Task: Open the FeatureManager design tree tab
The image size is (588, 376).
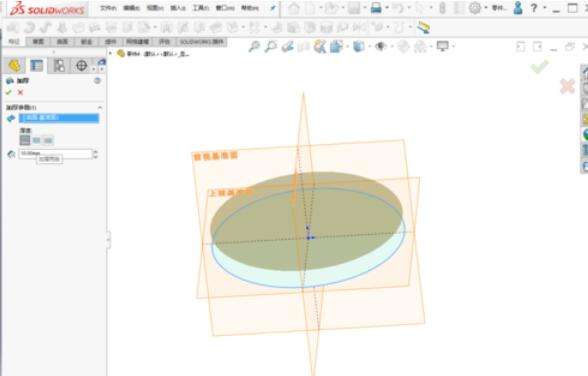Action: coord(15,66)
